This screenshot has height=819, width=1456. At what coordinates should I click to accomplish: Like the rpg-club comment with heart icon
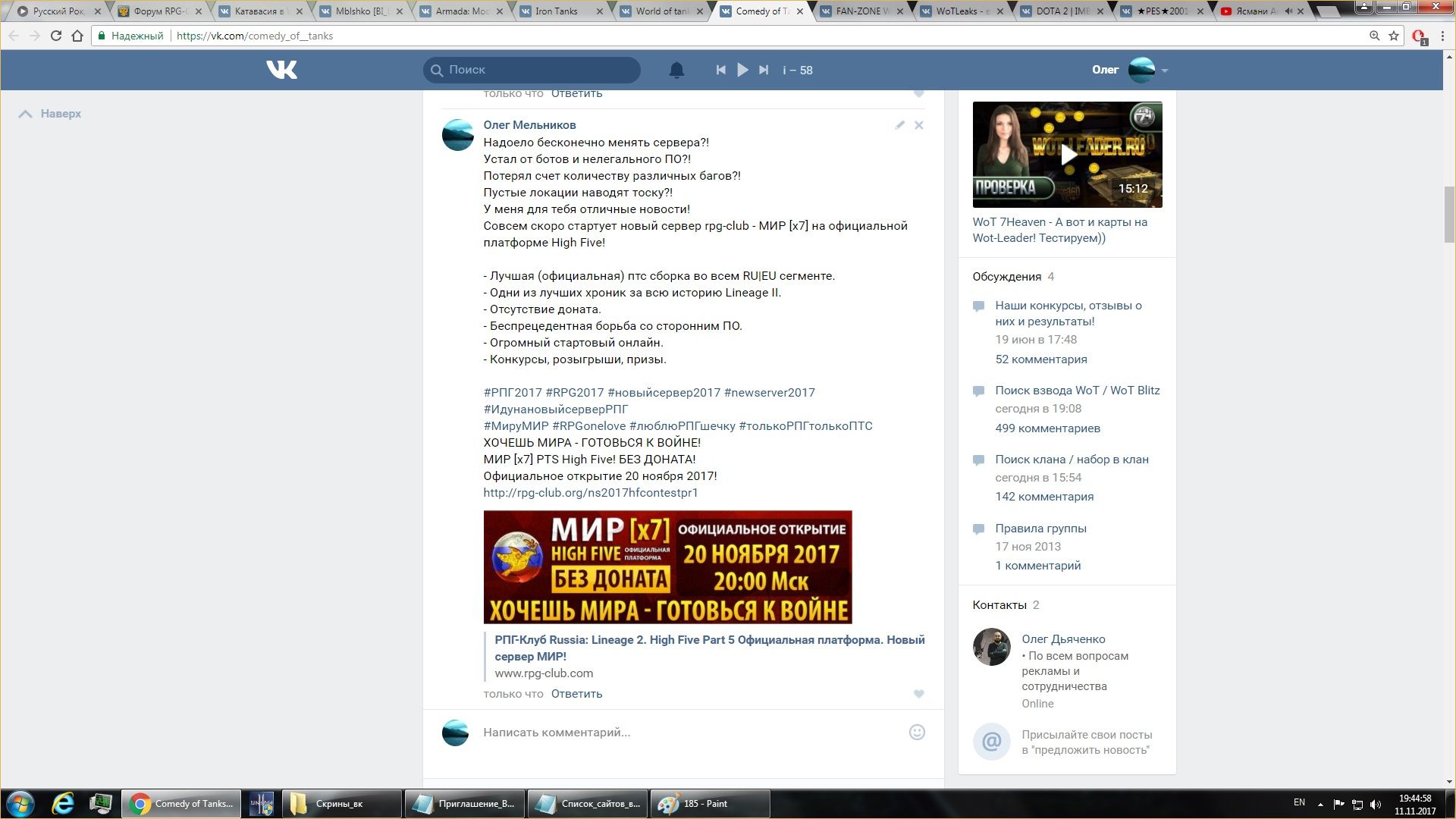tap(918, 694)
